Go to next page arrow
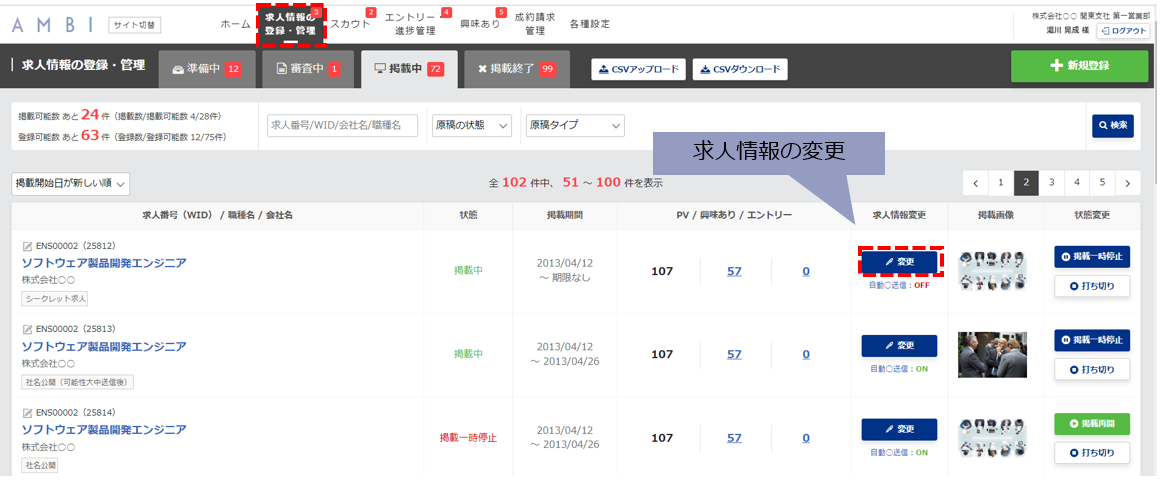 [1128, 182]
